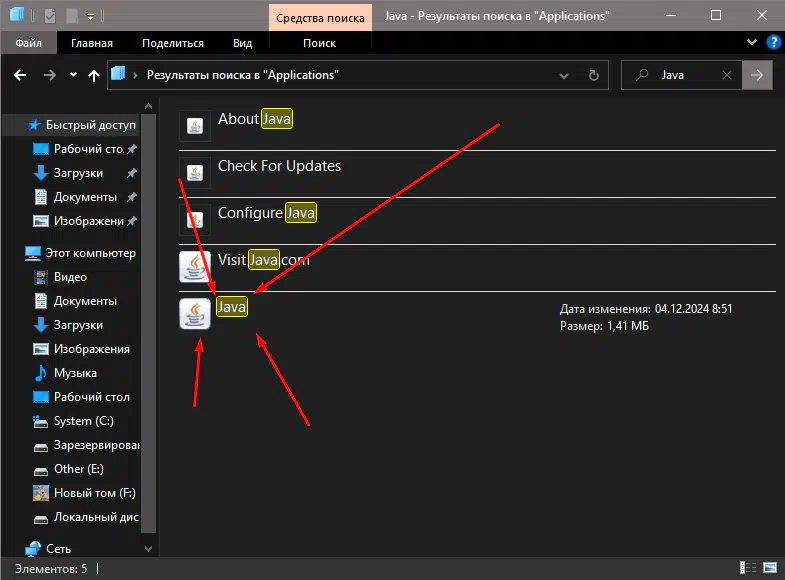Click the Properties quick access toolbar icon
The image size is (785, 580).
tap(50, 16)
